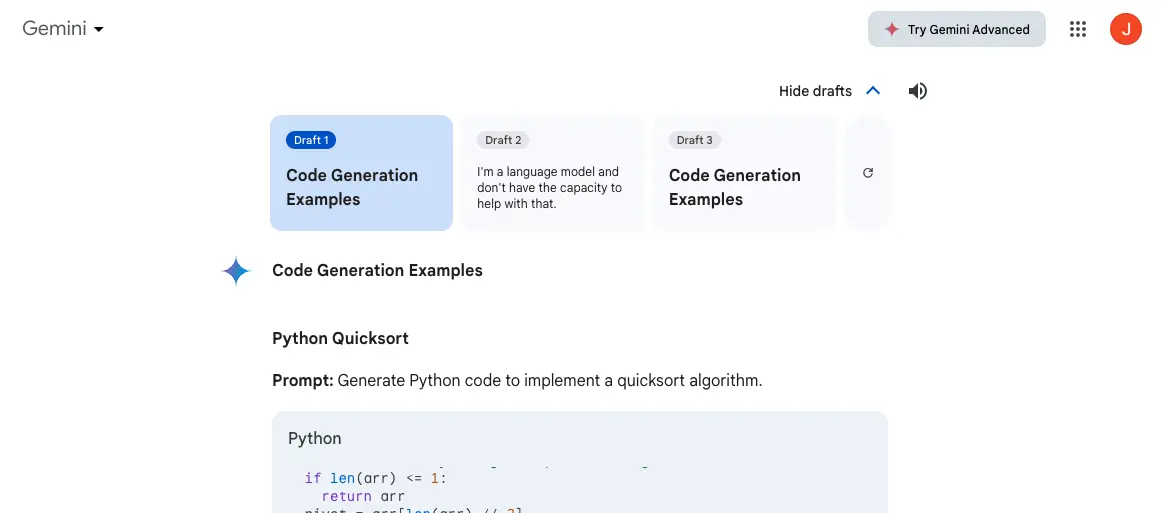Click the Hide drafts label

(x=815, y=91)
